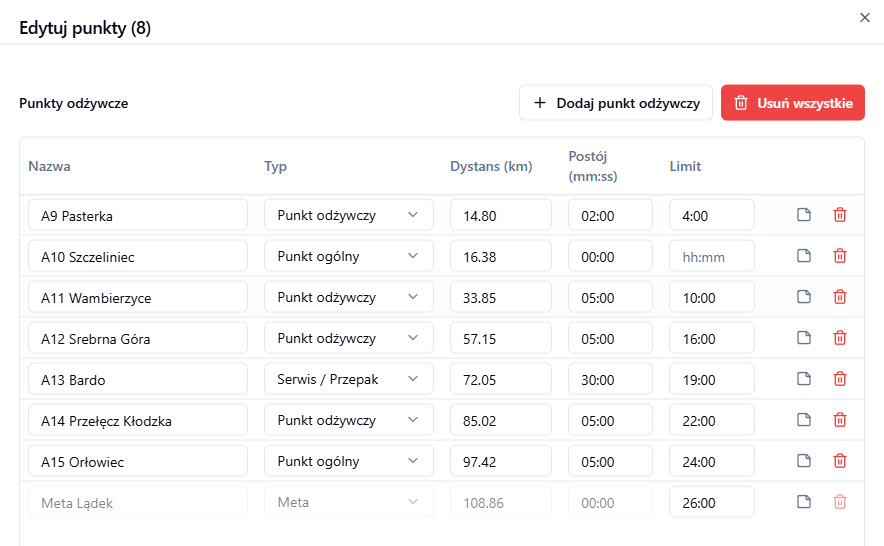Click the distance field showing 72.05
The width and height of the screenshot is (884, 546).
[501, 379]
